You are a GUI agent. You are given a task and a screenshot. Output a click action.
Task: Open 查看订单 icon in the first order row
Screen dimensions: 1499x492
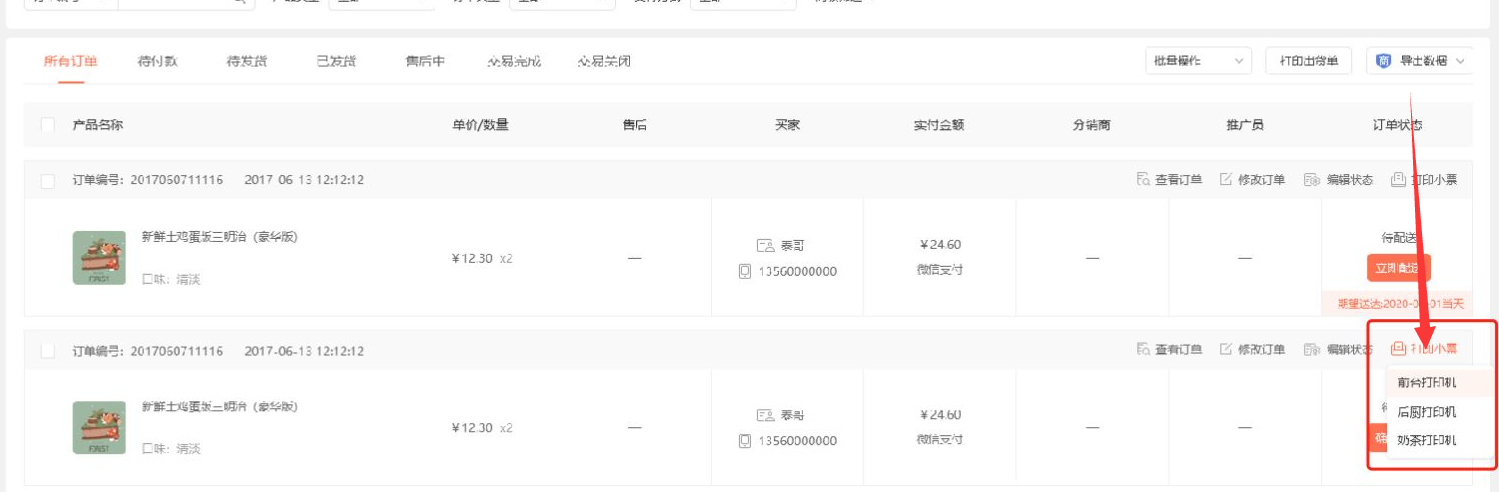pos(1143,180)
